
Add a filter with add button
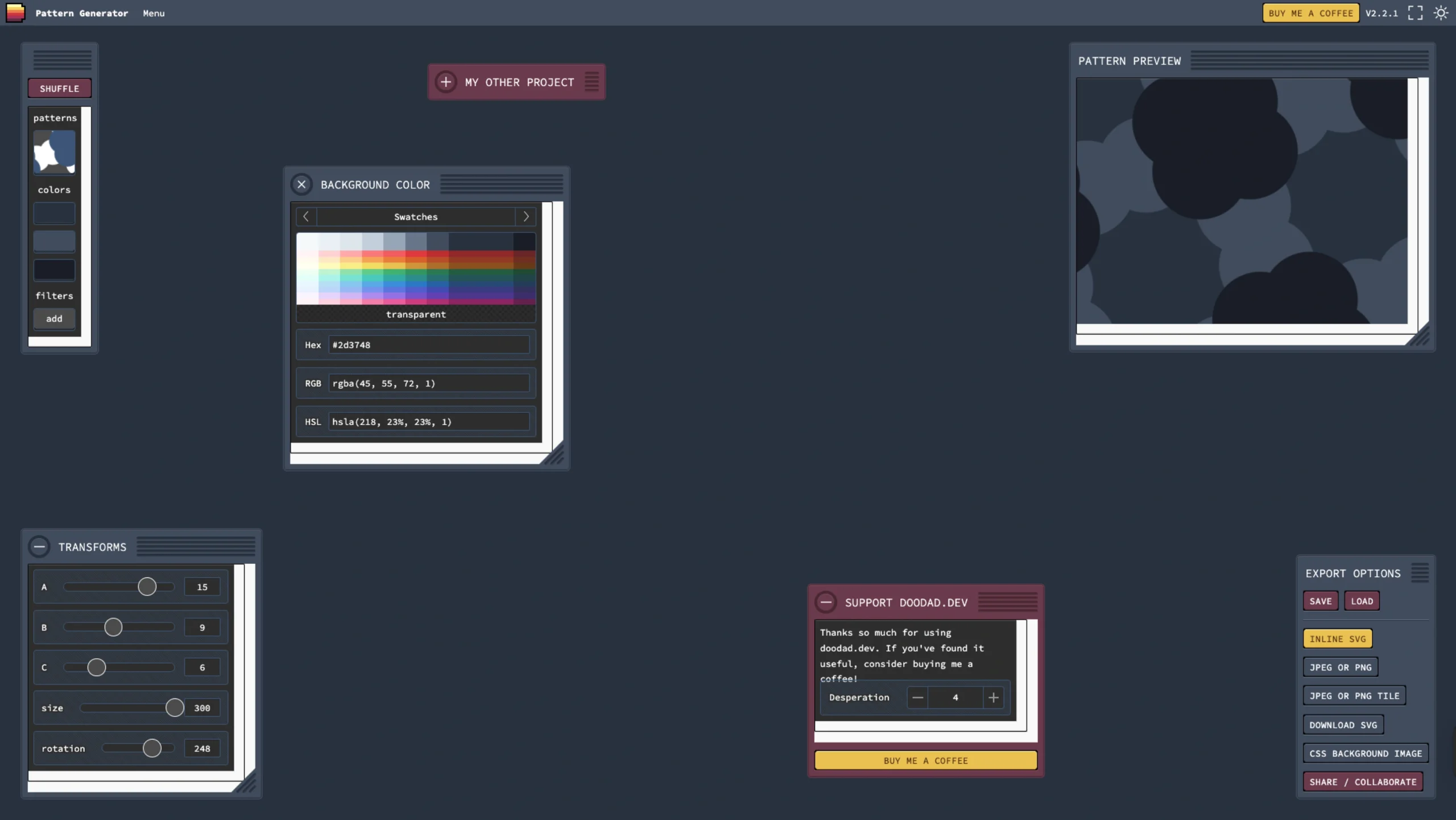pos(54,319)
